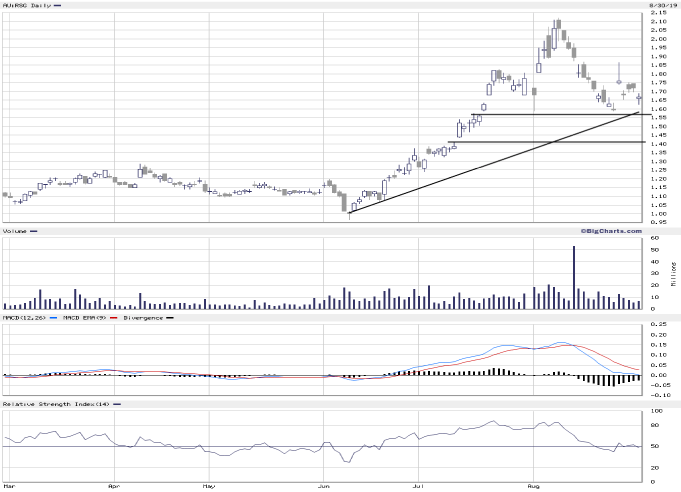This screenshot has width=681, height=492.
Task: Click the Millions volume axis label
Action: 673,272
